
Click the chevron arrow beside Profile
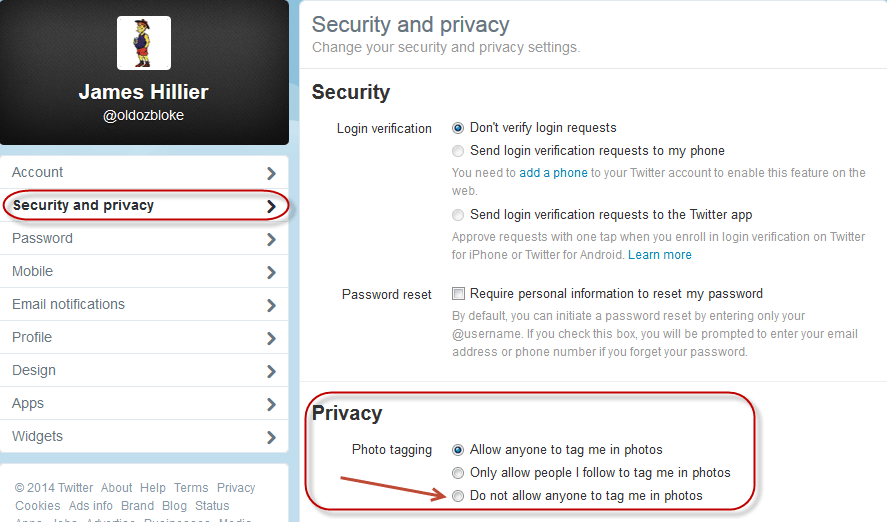coord(272,338)
